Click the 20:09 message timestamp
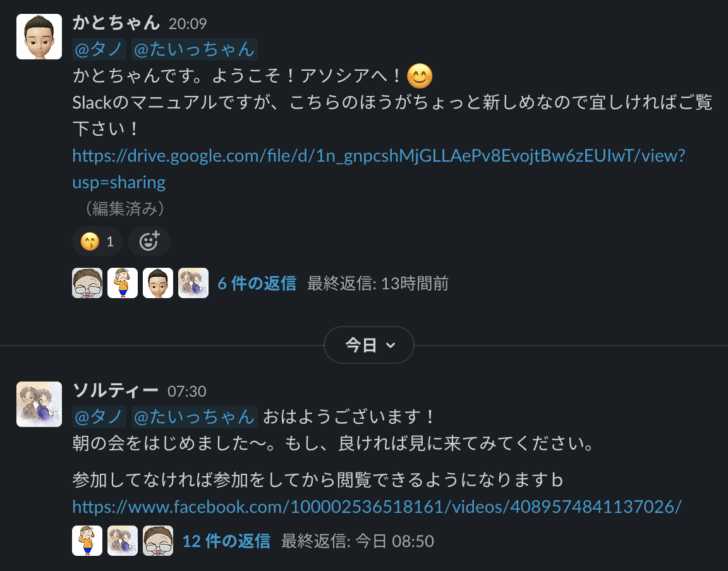Image resolution: width=728 pixels, height=571 pixels. pyautogui.click(x=188, y=24)
